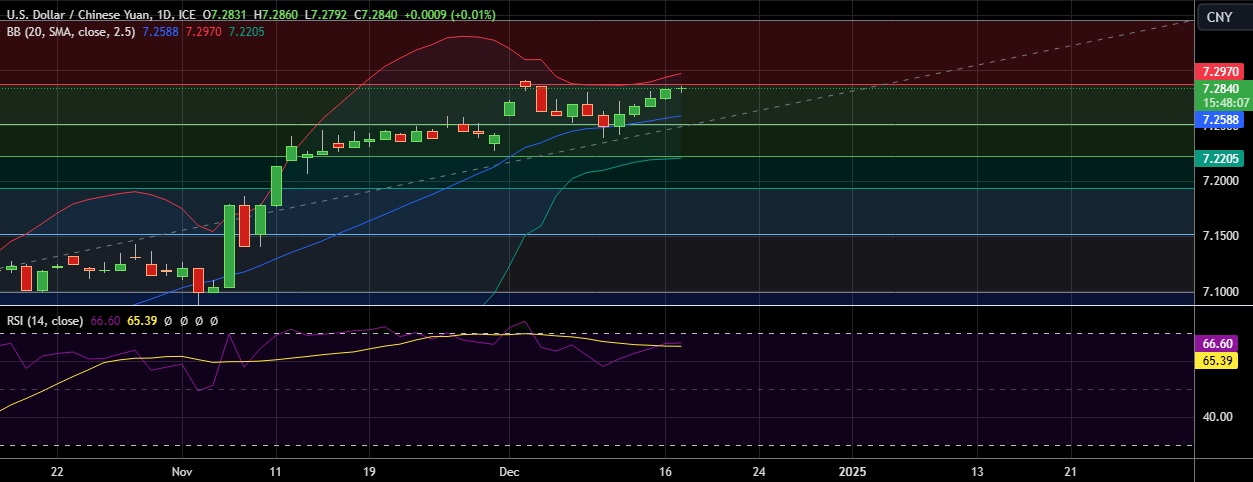Click the blue 7.2588 value in BB legend

coord(161,32)
